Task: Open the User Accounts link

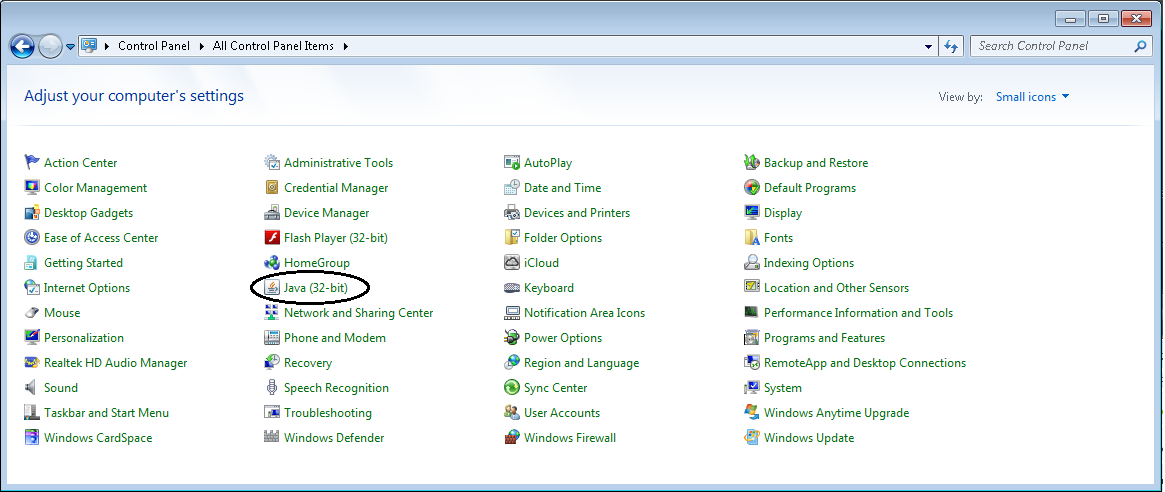Action: point(562,413)
